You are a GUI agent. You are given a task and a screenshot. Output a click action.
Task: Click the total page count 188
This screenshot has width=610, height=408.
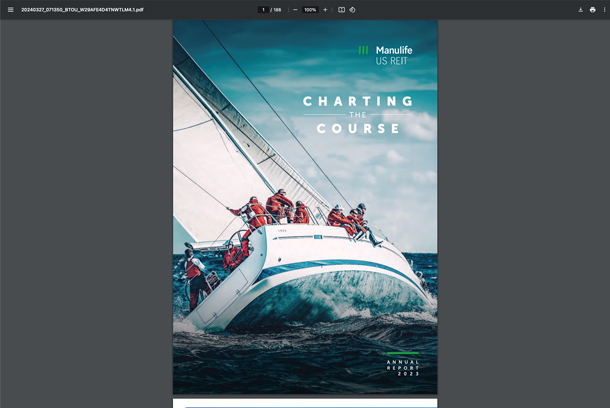click(x=277, y=10)
